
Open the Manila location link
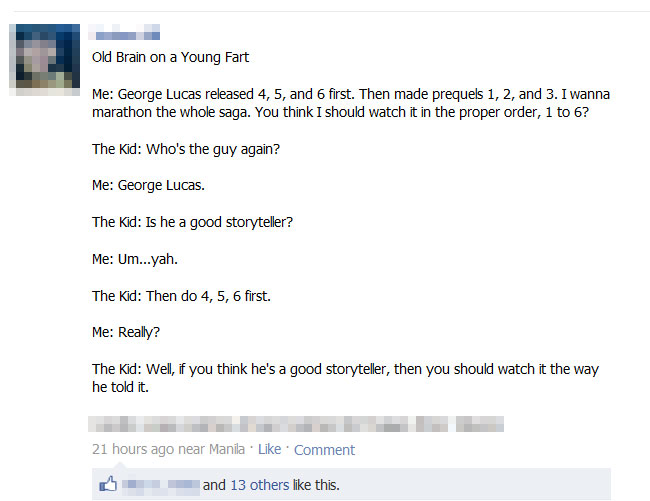226,450
